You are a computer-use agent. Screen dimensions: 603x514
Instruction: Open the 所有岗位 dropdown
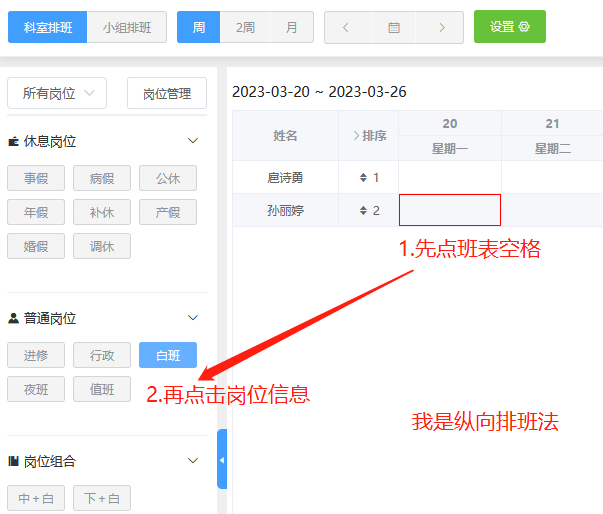(x=57, y=93)
